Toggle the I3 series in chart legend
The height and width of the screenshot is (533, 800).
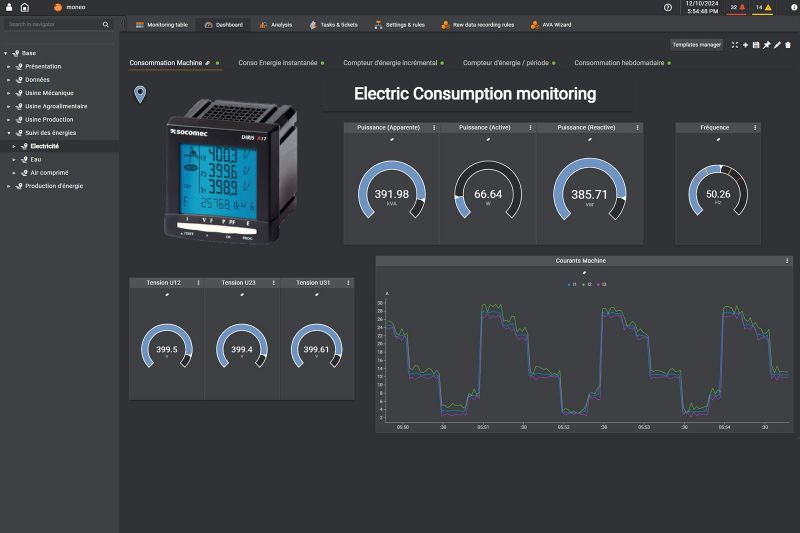(x=601, y=285)
